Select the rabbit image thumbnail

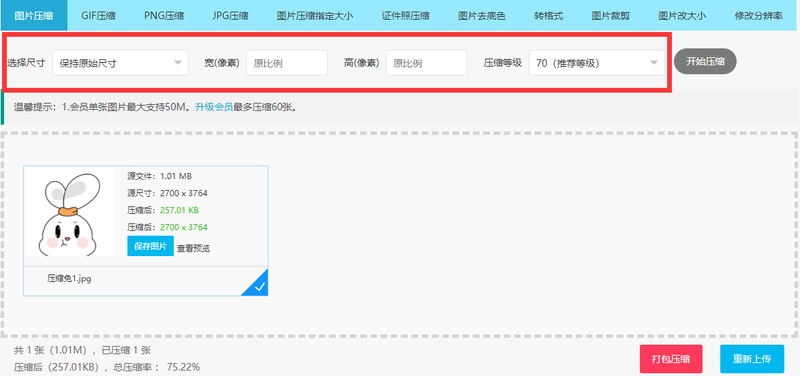point(68,212)
